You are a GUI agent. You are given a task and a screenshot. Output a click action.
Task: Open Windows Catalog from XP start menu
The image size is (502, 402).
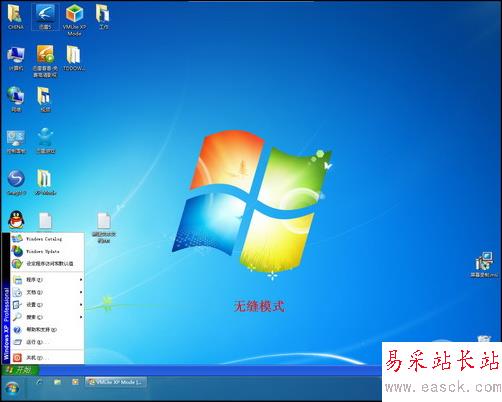click(47, 239)
